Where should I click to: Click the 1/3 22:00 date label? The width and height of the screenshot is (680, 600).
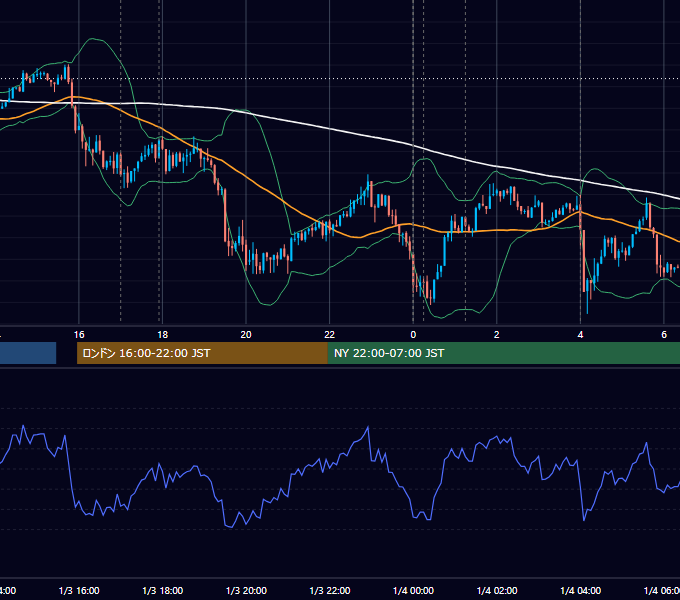[330, 591]
